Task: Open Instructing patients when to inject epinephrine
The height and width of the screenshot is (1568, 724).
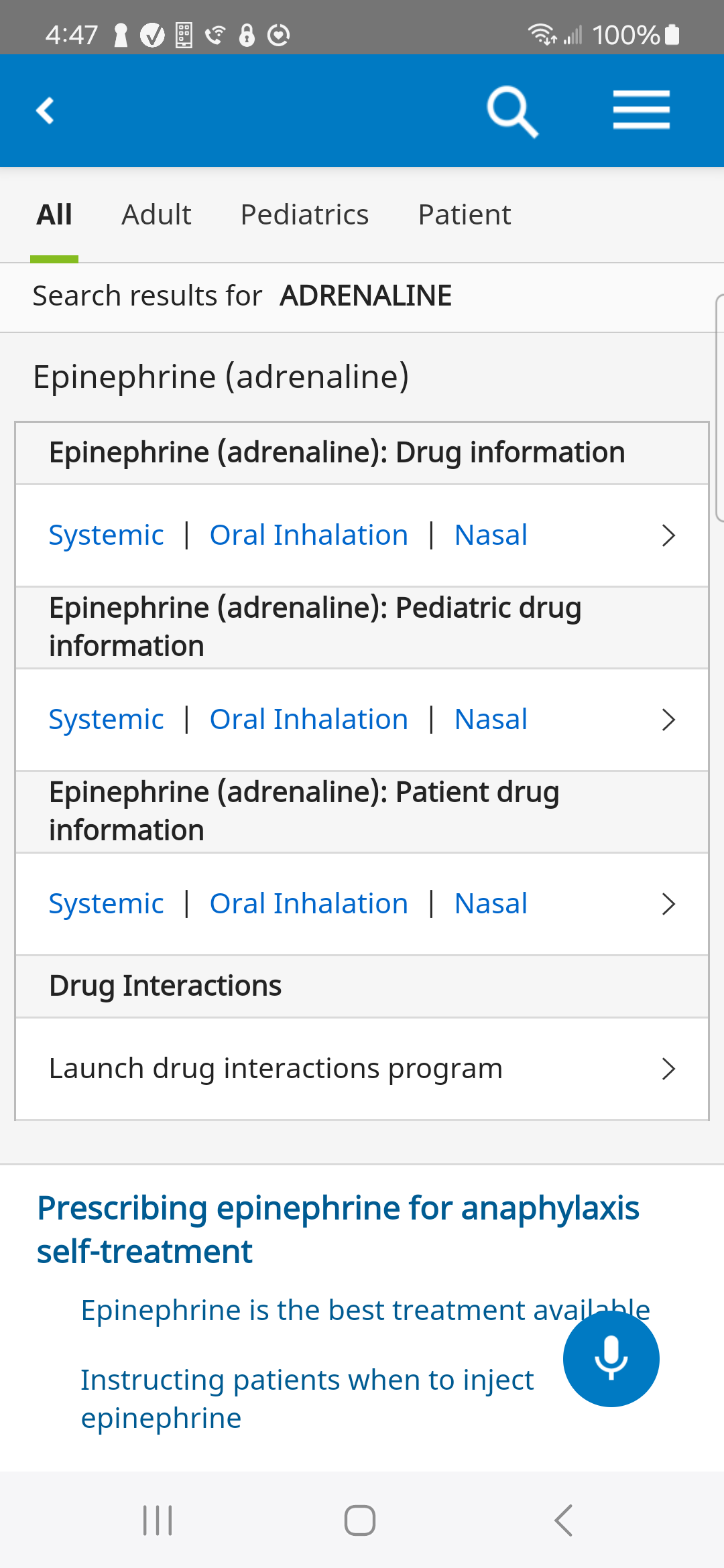Action: pos(307,1398)
